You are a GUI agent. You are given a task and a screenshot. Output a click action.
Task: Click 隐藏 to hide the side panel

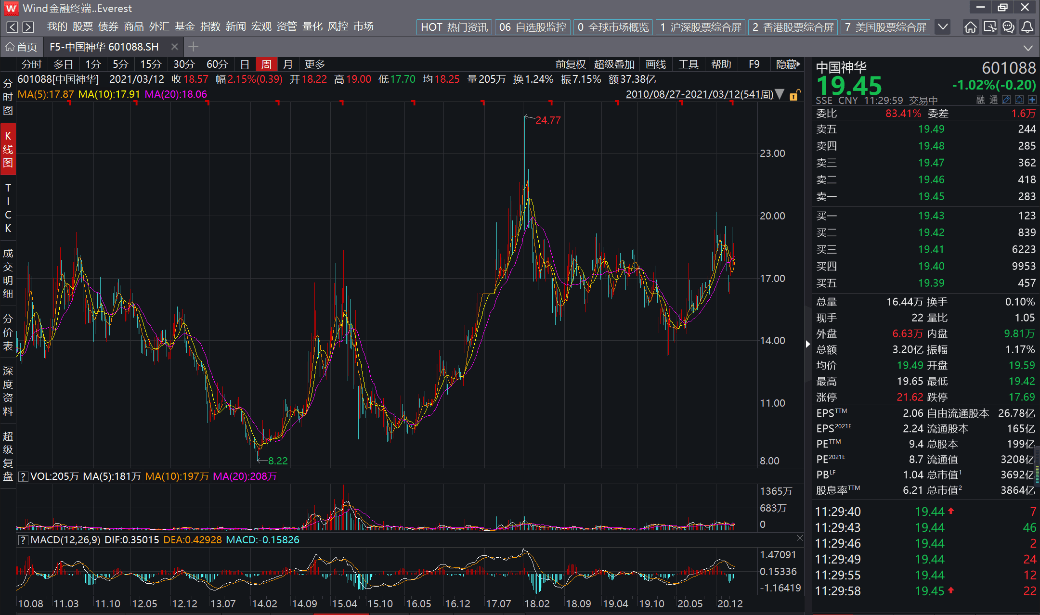pyautogui.click(x=787, y=64)
